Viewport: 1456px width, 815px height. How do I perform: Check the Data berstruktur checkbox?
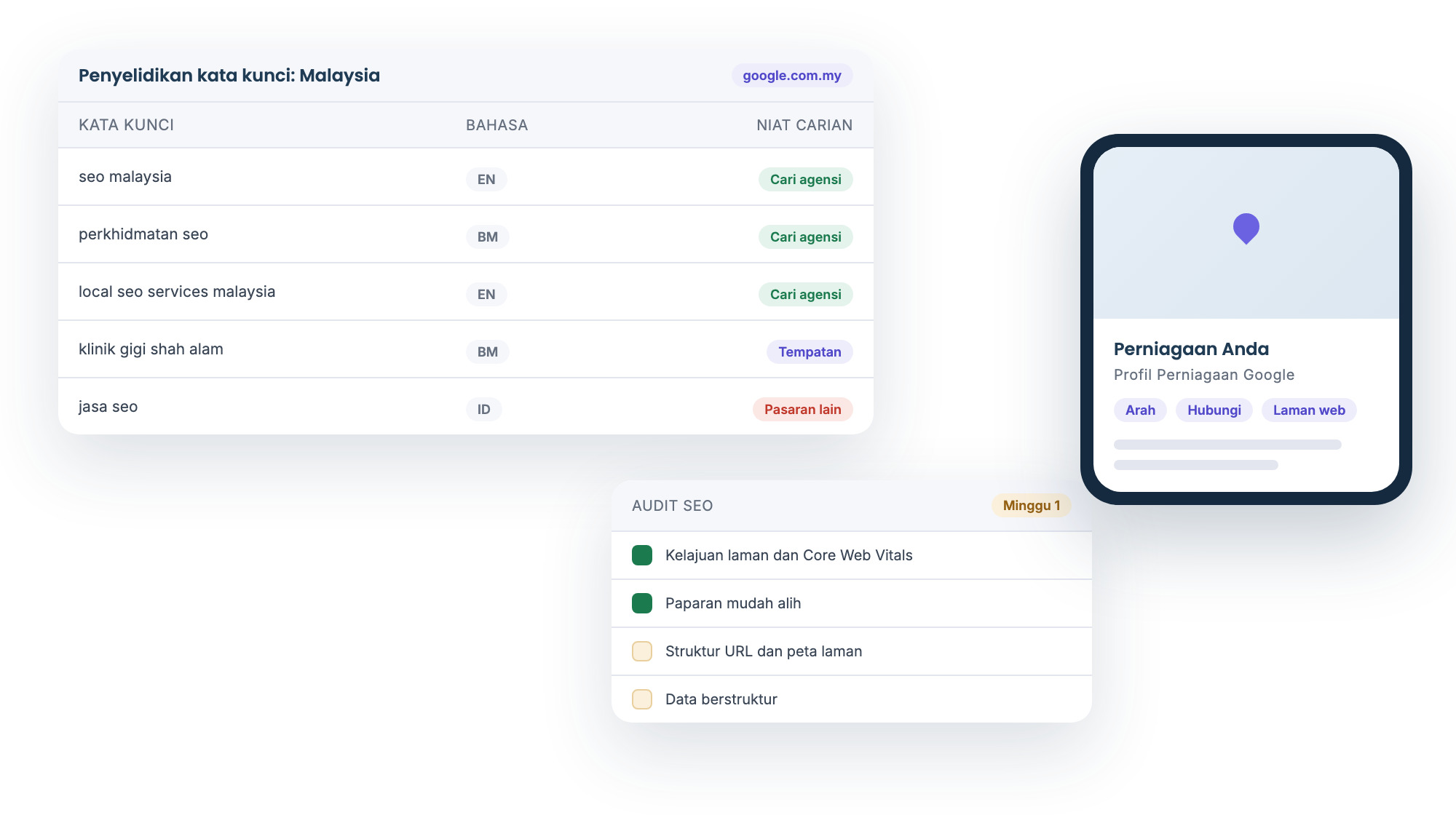click(x=642, y=699)
